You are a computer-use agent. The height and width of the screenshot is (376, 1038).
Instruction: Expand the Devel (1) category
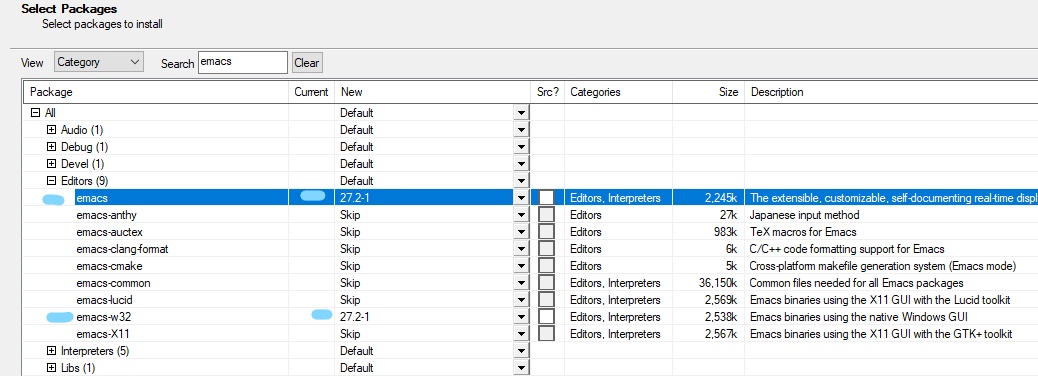[52, 164]
